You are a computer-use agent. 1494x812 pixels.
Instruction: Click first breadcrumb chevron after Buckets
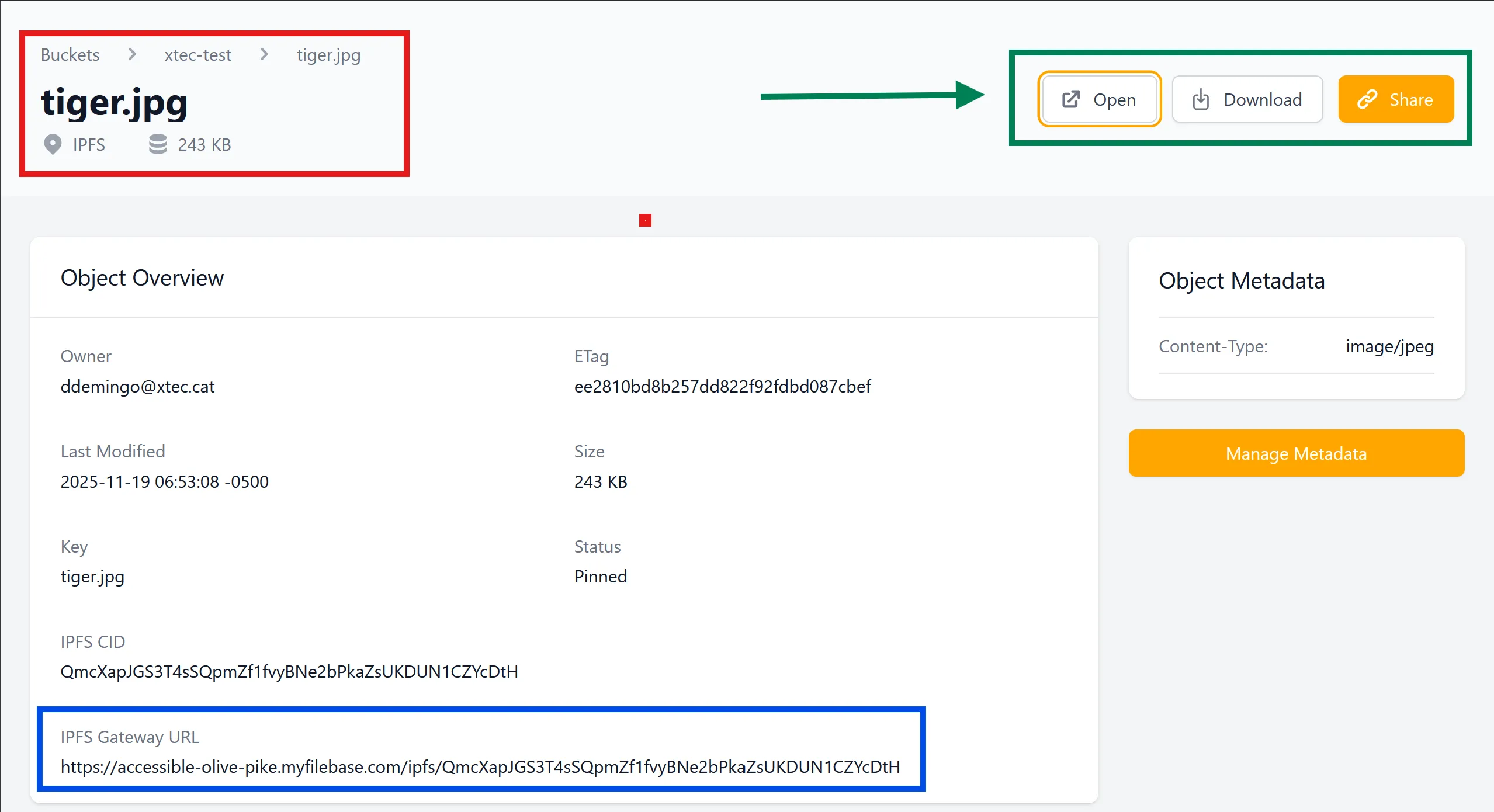click(132, 54)
